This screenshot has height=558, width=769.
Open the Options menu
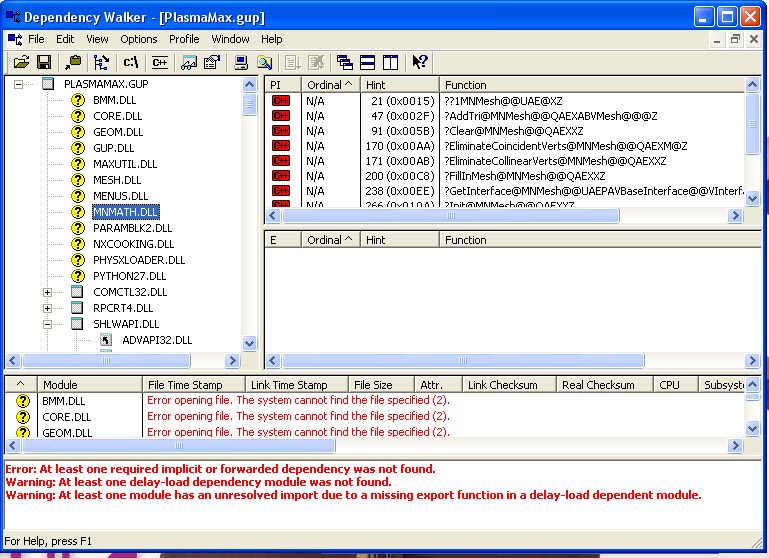coord(139,39)
